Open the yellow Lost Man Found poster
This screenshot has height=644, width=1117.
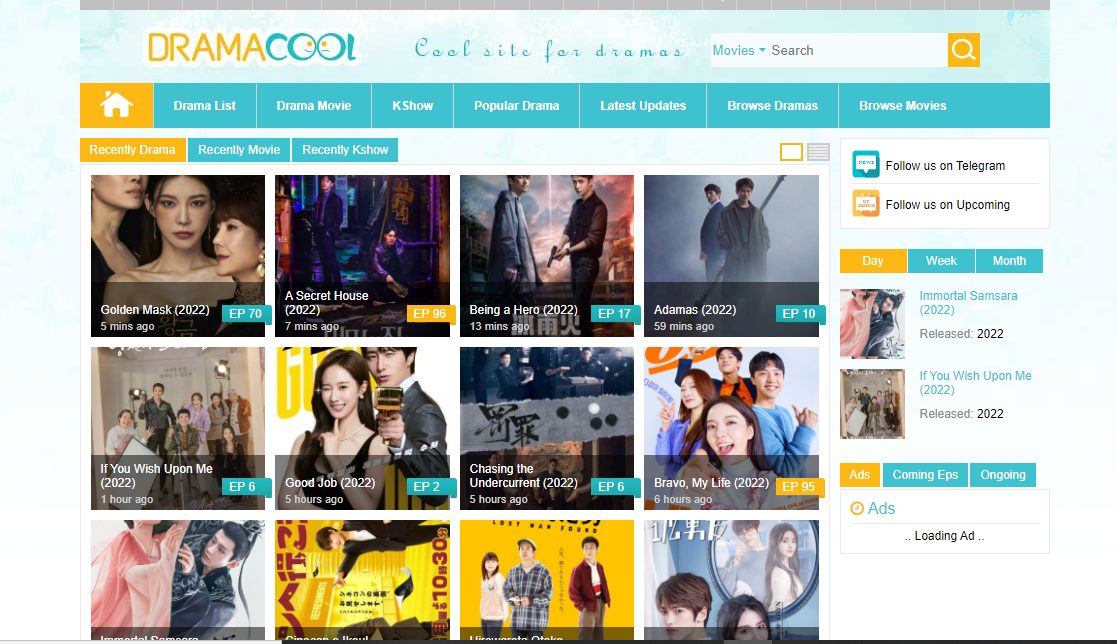pyautogui.click(x=546, y=580)
